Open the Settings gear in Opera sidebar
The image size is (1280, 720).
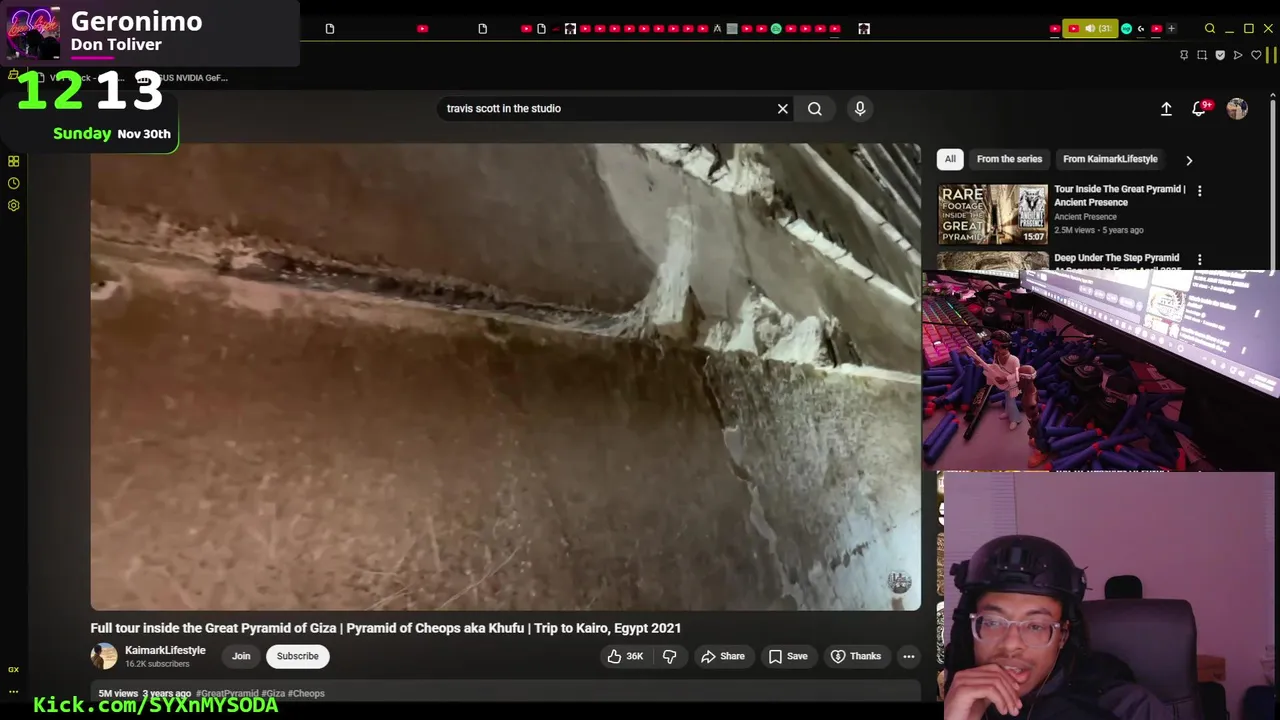(14, 205)
